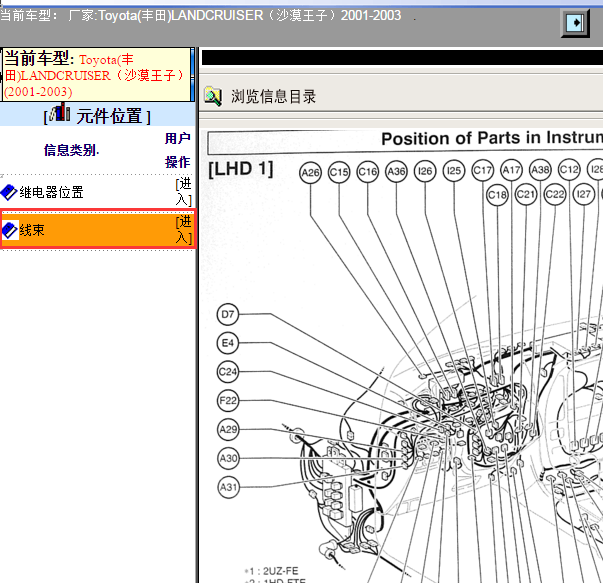Screen dimensions: 603x583
Task: Click the connector label A30 in diagram
Action: 228,458
